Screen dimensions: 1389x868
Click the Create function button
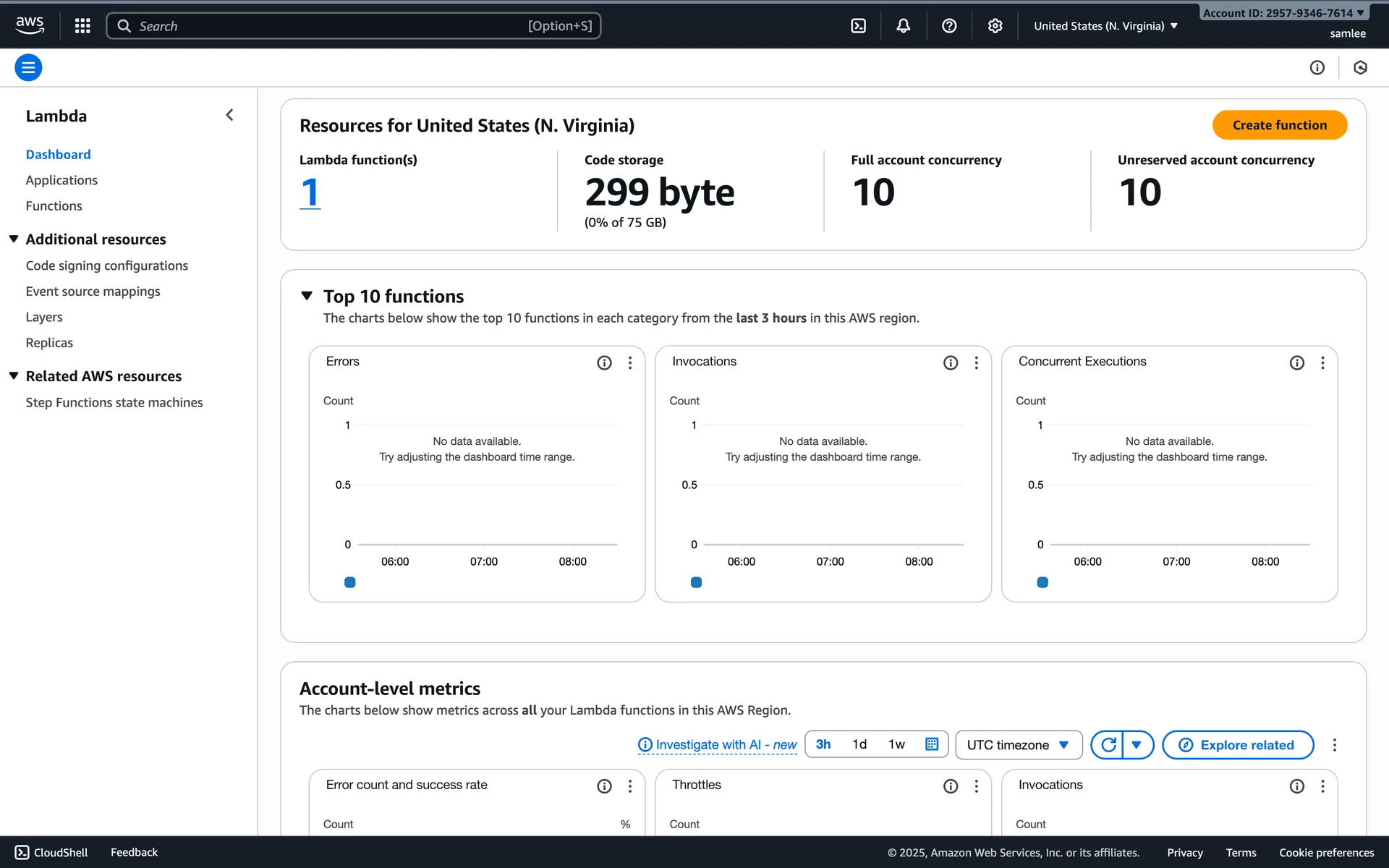pyautogui.click(x=1279, y=125)
